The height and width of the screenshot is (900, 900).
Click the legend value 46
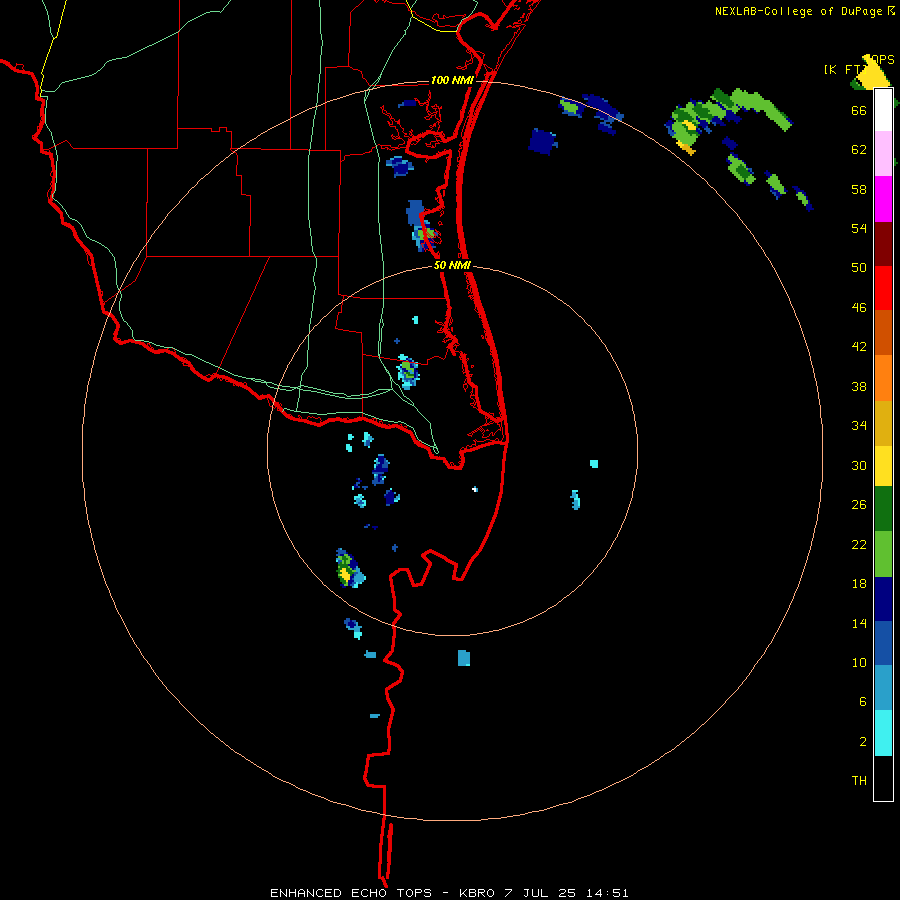859,308
